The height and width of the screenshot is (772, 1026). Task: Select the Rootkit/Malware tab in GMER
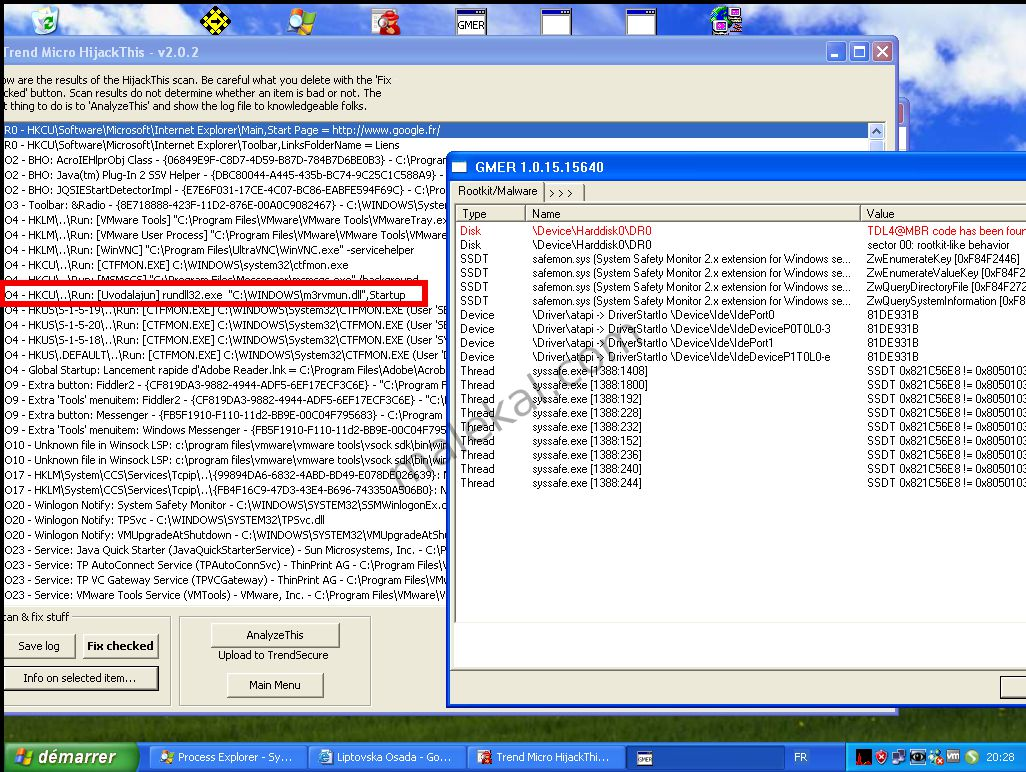click(x=497, y=191)
